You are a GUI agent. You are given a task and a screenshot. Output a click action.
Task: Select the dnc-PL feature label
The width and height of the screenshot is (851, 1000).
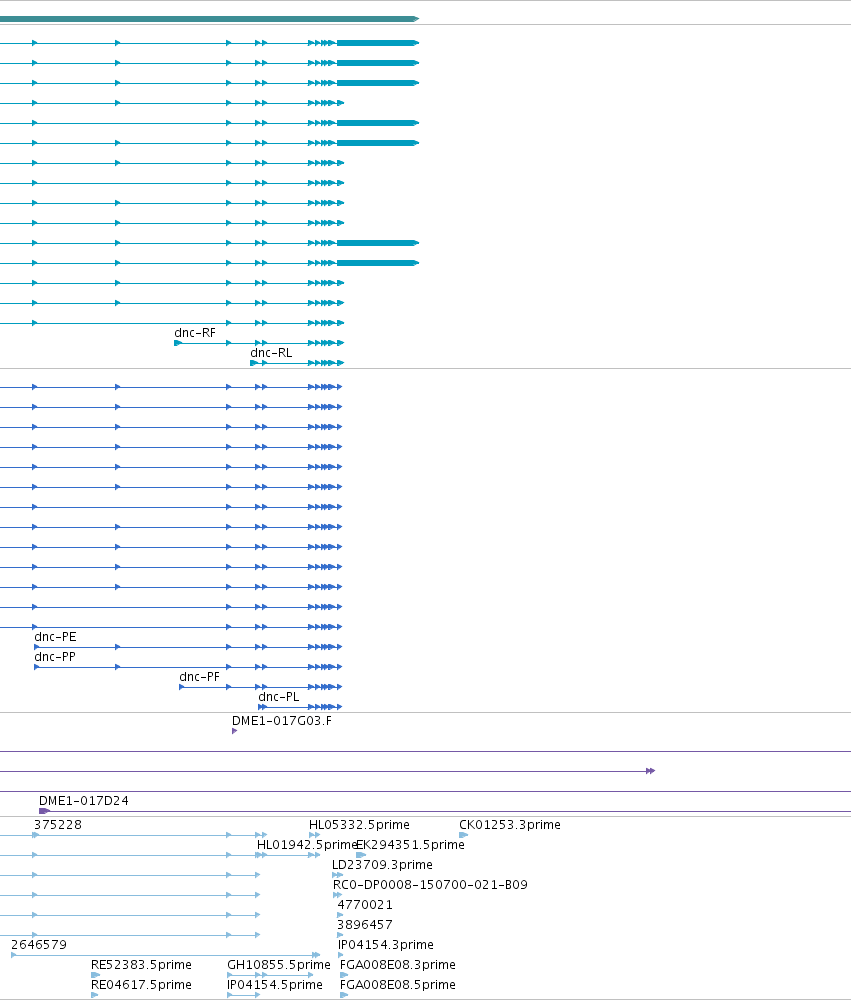(x=278, y=696)
